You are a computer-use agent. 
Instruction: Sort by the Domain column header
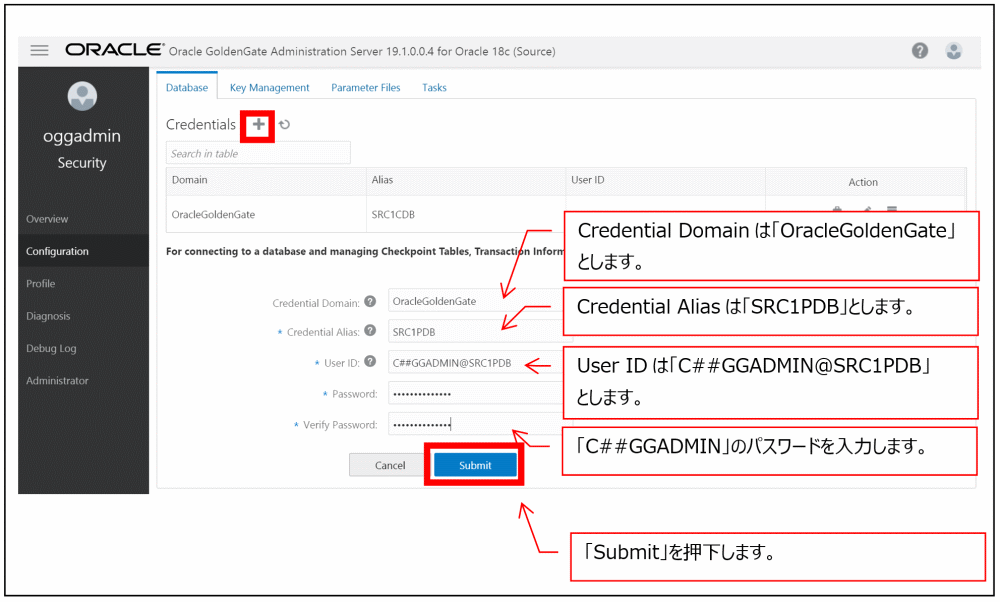266,180
